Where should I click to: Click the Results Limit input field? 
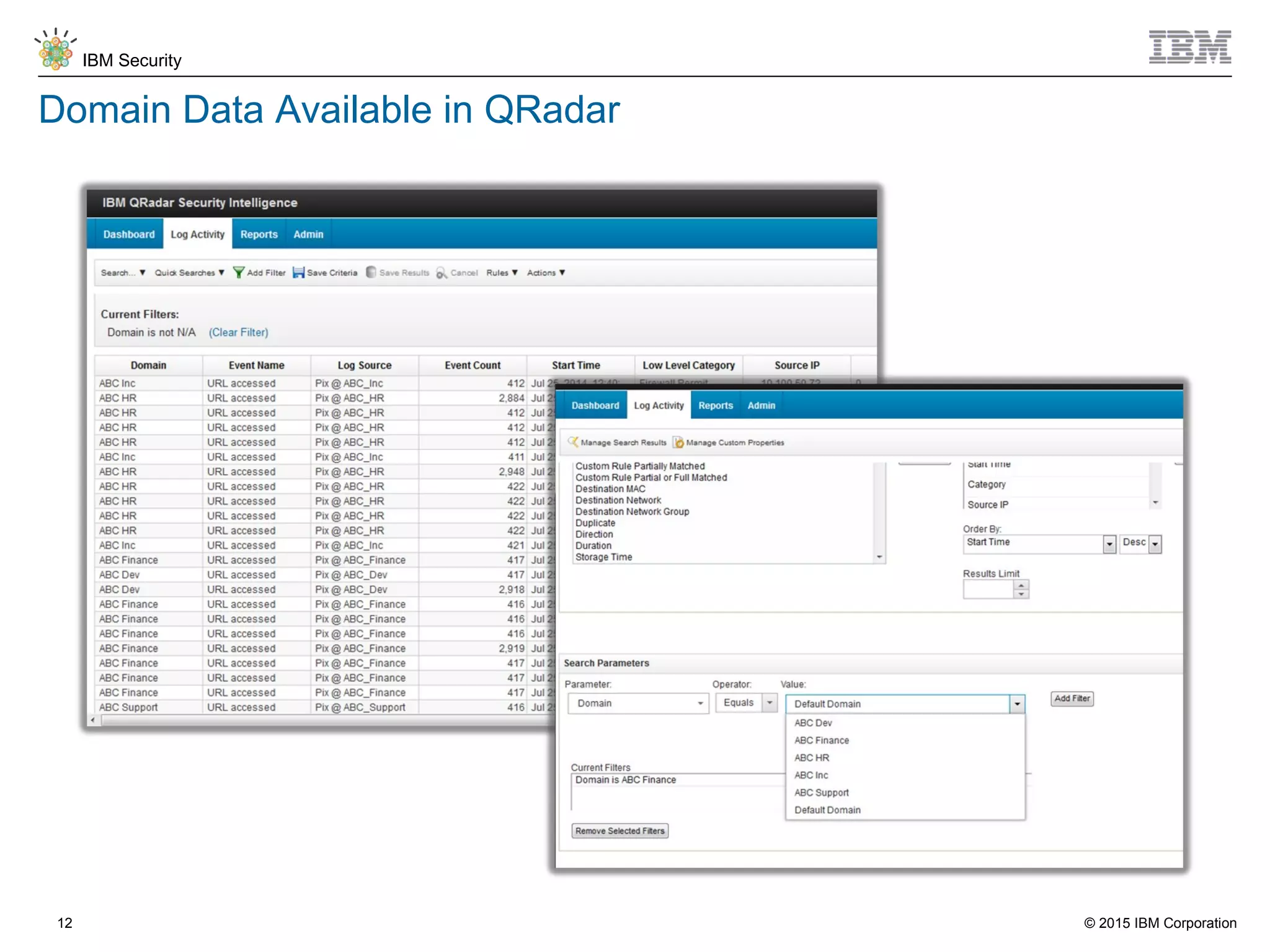point(988,589)
